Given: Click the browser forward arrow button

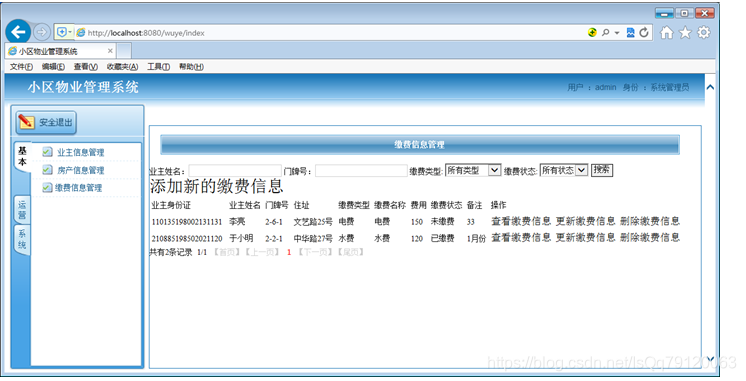Looking at the screenshot, I should pos(42,32).
